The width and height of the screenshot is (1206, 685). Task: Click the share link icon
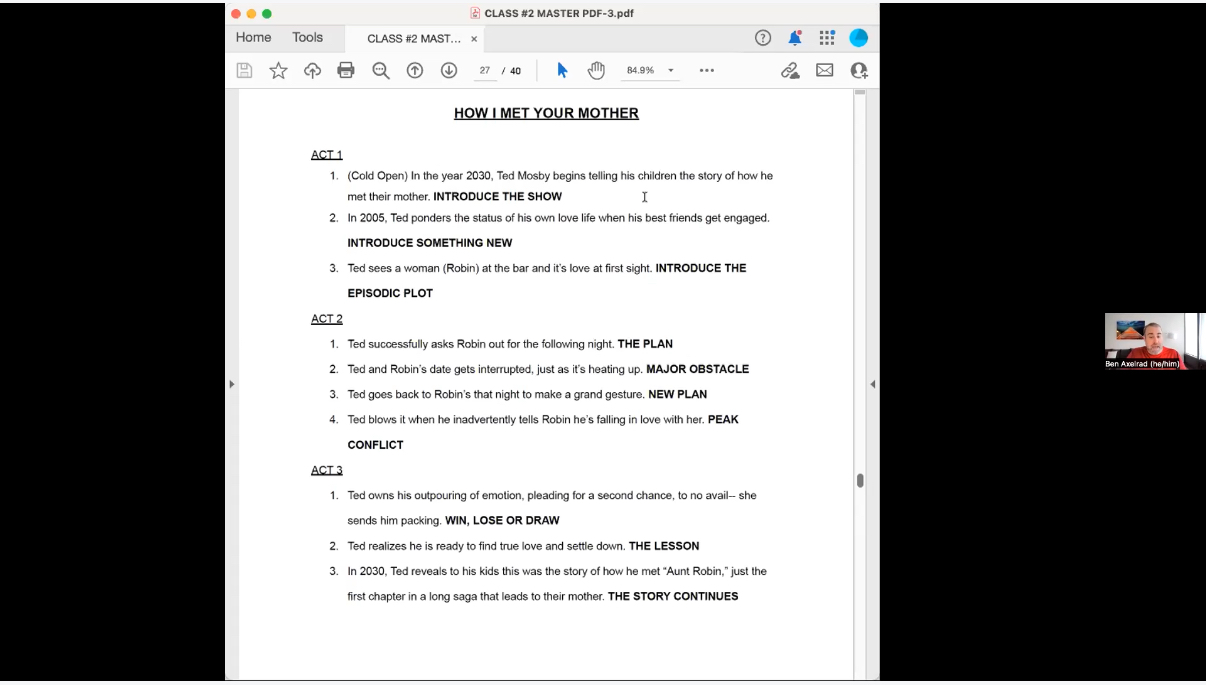[790, 70]
